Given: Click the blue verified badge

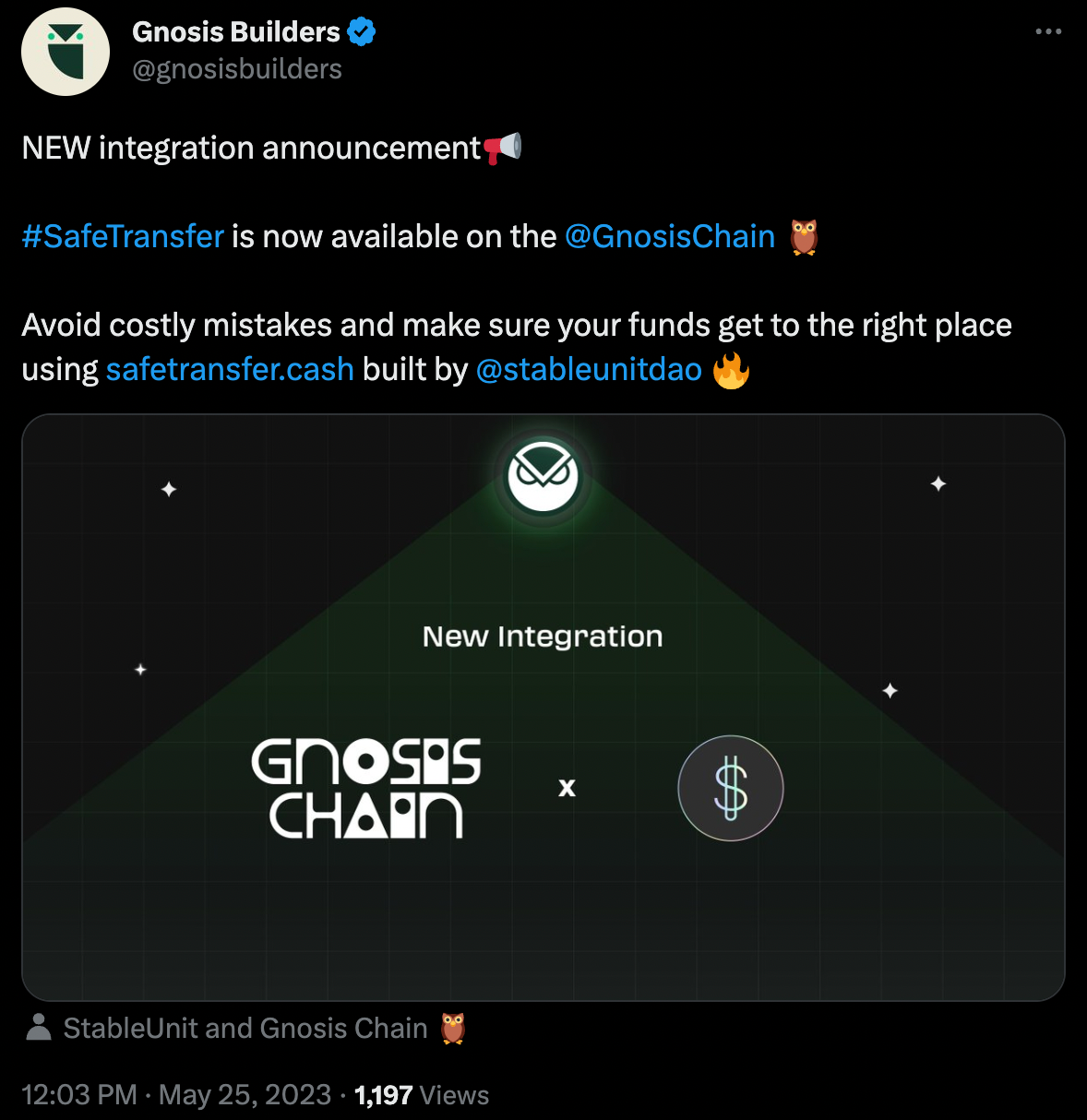Looking at the screenshot, I should point(362,32).
